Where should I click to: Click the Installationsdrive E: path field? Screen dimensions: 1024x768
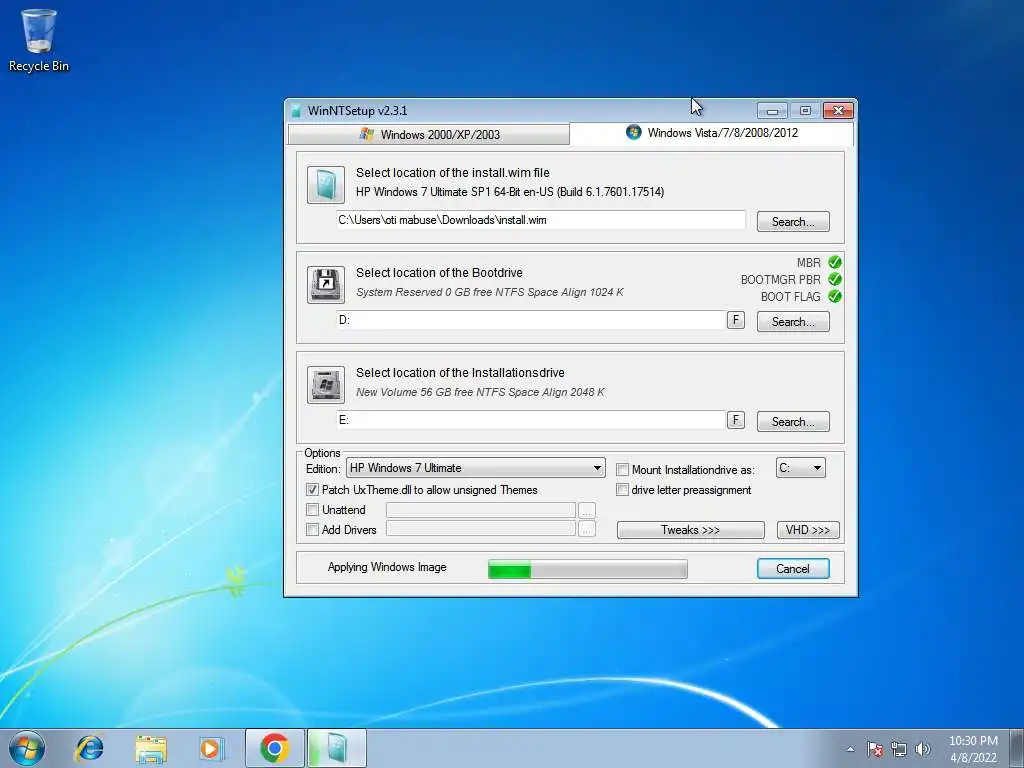(x=531, y=420)
